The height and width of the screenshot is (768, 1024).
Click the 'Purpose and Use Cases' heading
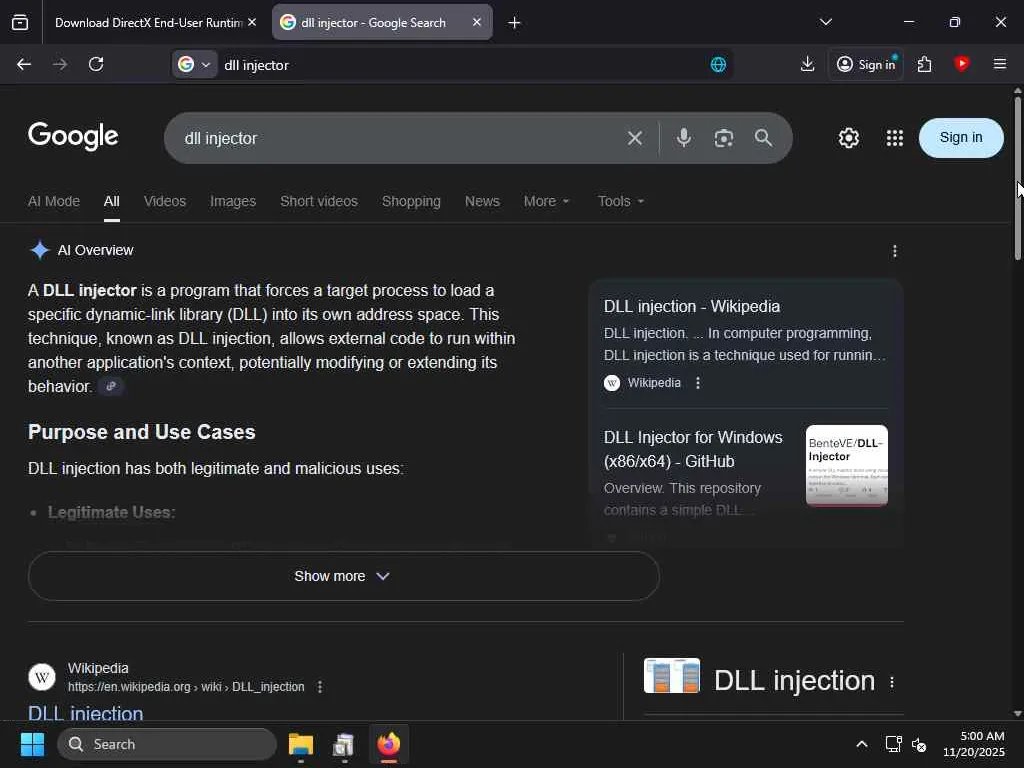pos(142,432)
